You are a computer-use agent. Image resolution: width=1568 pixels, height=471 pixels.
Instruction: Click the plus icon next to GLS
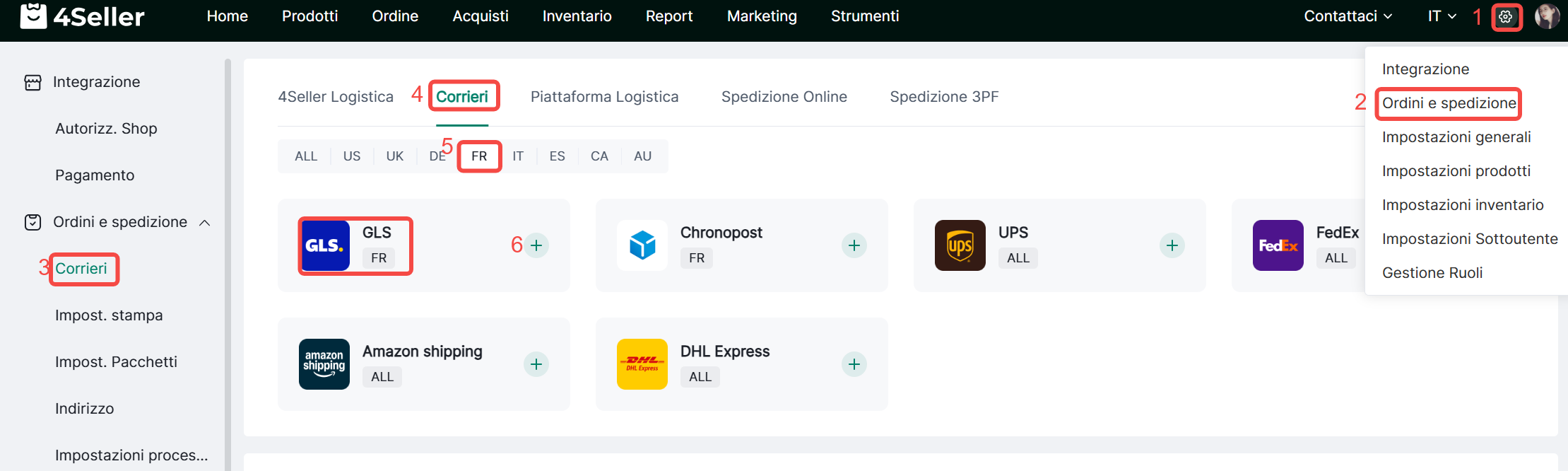pos(536,245)
